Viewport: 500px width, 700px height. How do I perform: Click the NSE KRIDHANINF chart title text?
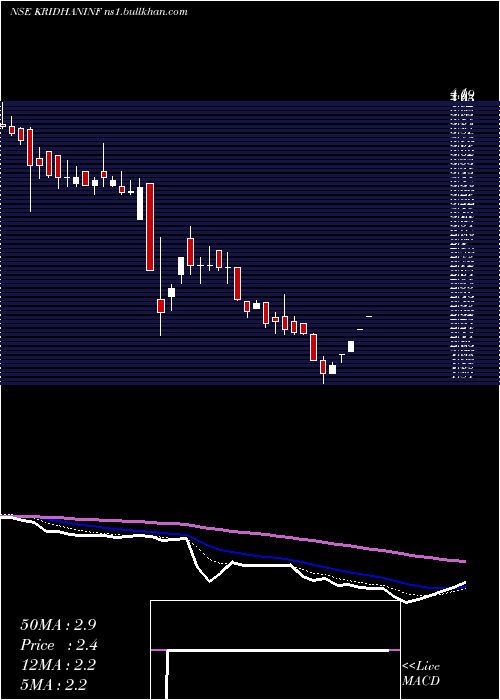point(98,12)
